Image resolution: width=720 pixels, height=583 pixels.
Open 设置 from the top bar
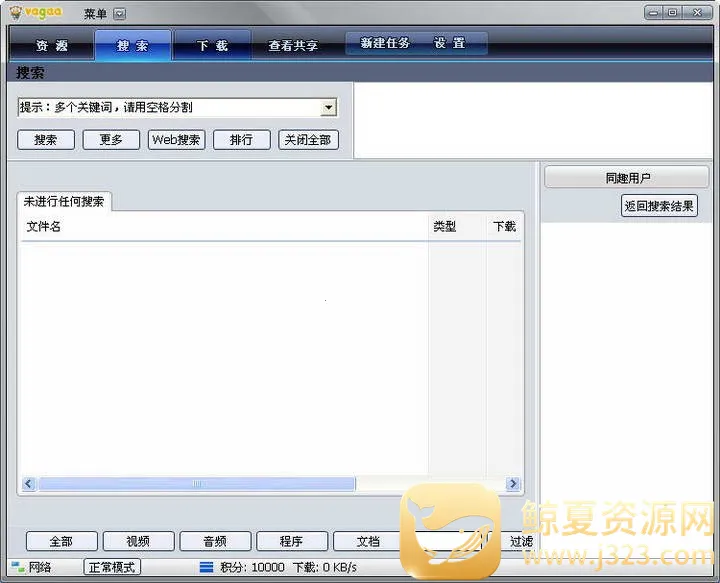click(450, 44)
